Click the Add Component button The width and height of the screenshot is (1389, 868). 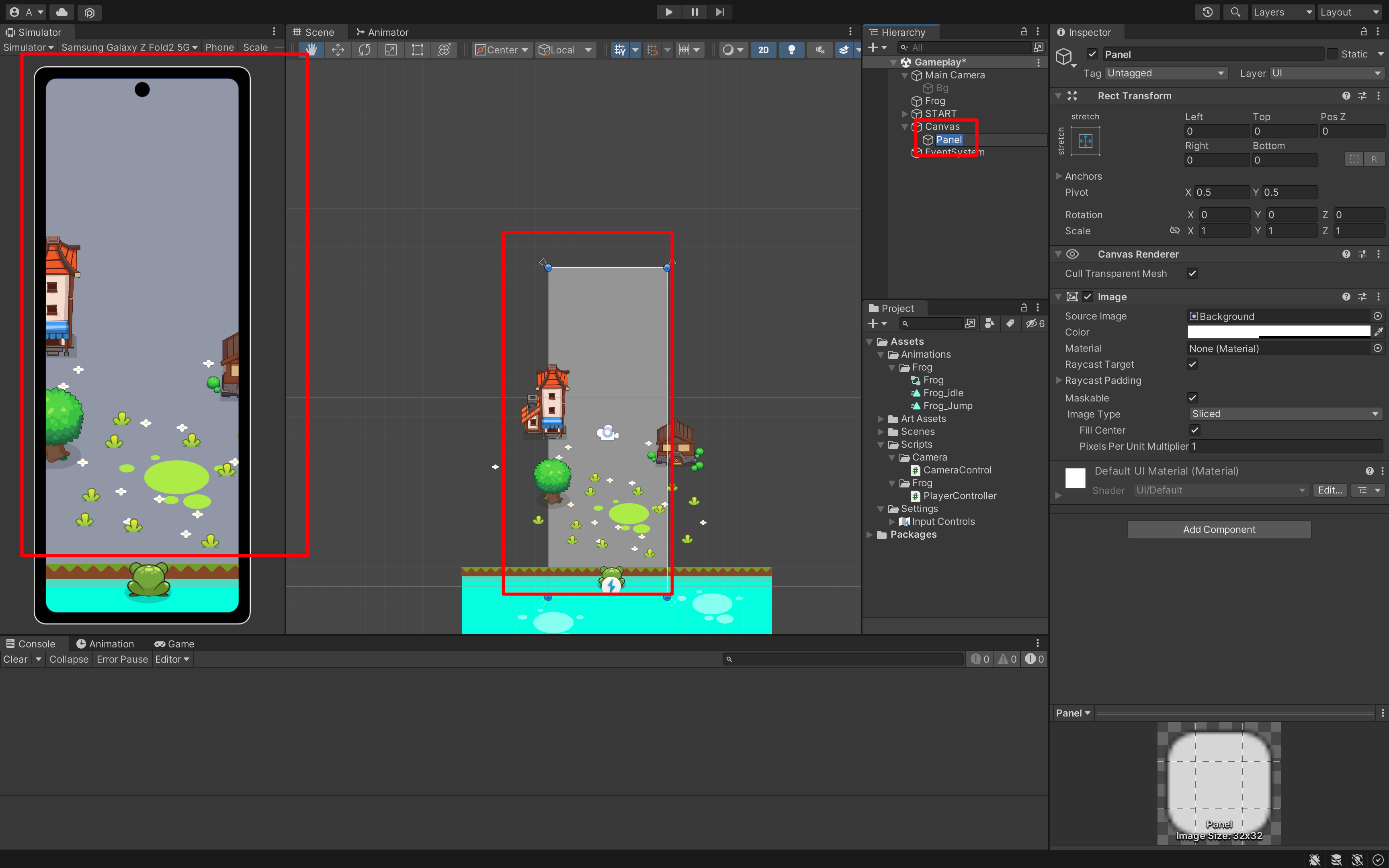(x=1219, y=529)
